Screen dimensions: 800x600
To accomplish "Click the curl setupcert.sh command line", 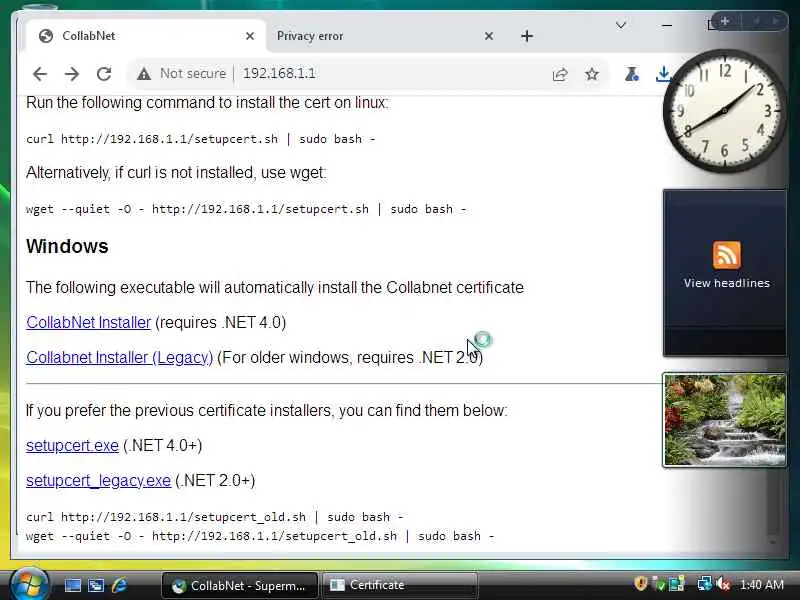I will [201, 139].
